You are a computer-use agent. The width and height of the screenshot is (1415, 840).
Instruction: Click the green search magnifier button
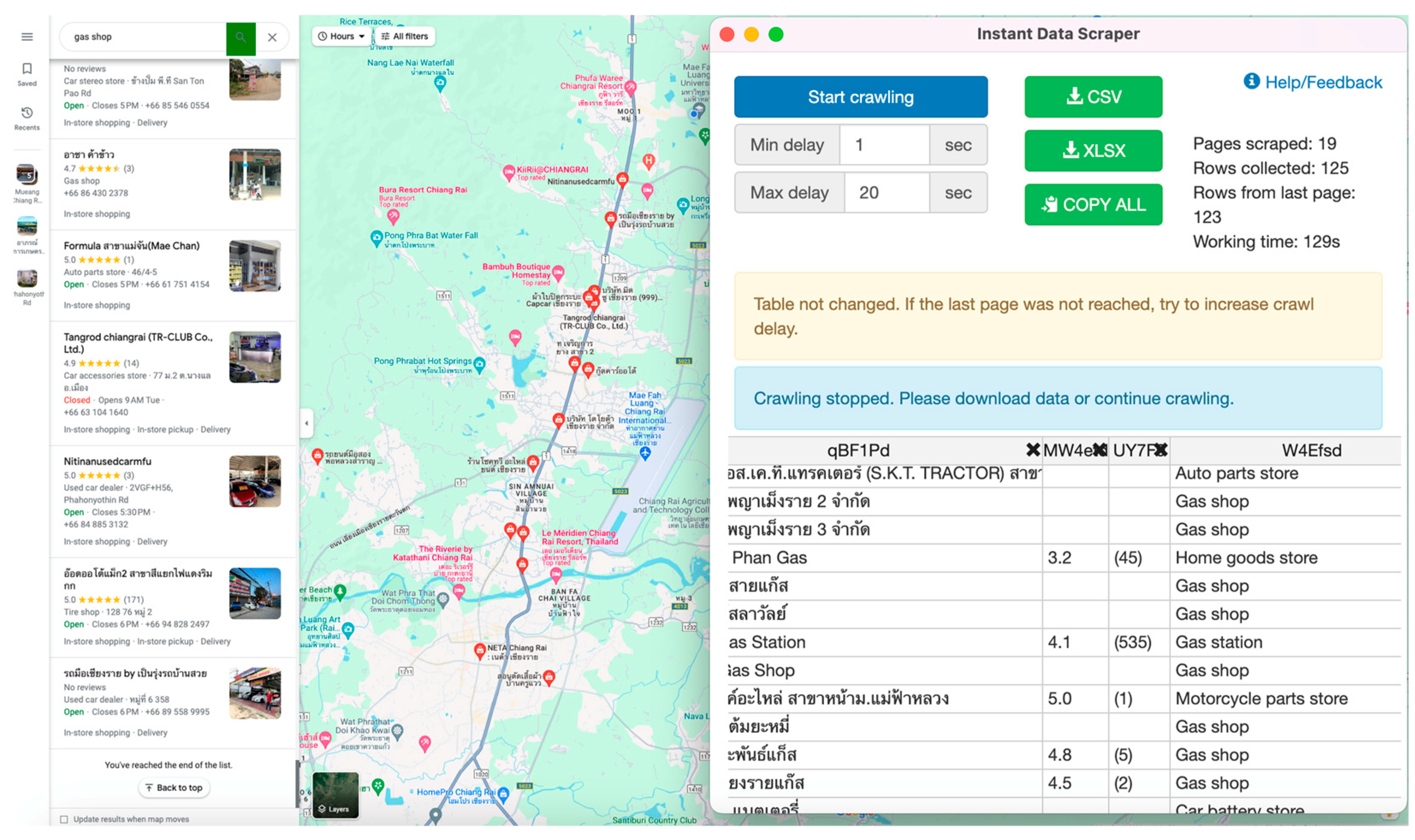(240, 37)
